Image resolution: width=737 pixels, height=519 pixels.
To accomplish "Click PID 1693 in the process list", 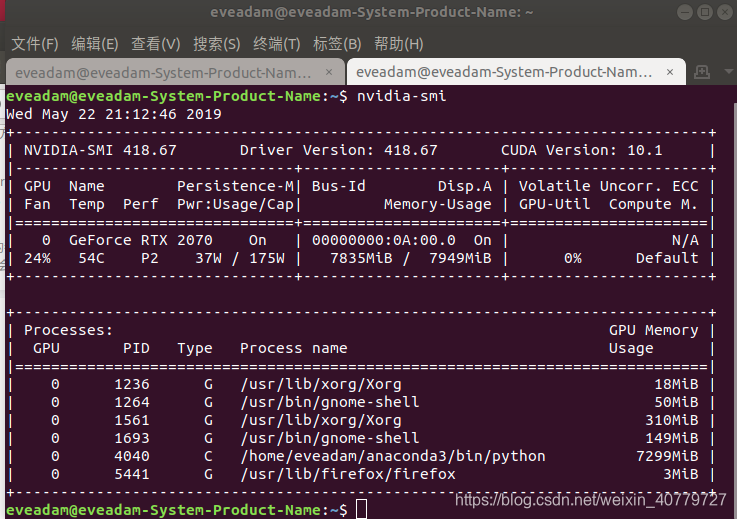I will 132,438.
